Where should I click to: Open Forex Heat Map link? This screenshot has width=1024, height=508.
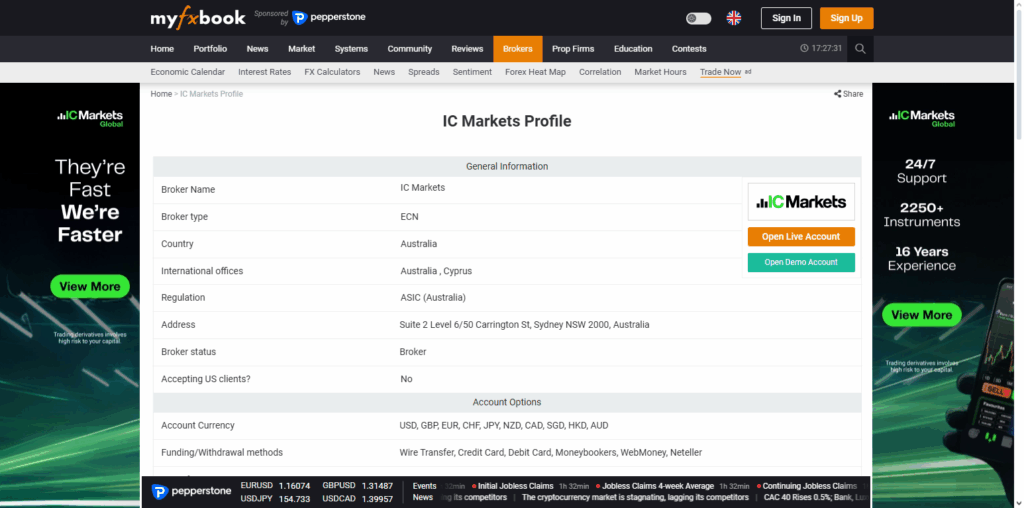click(x=536, y=72)
